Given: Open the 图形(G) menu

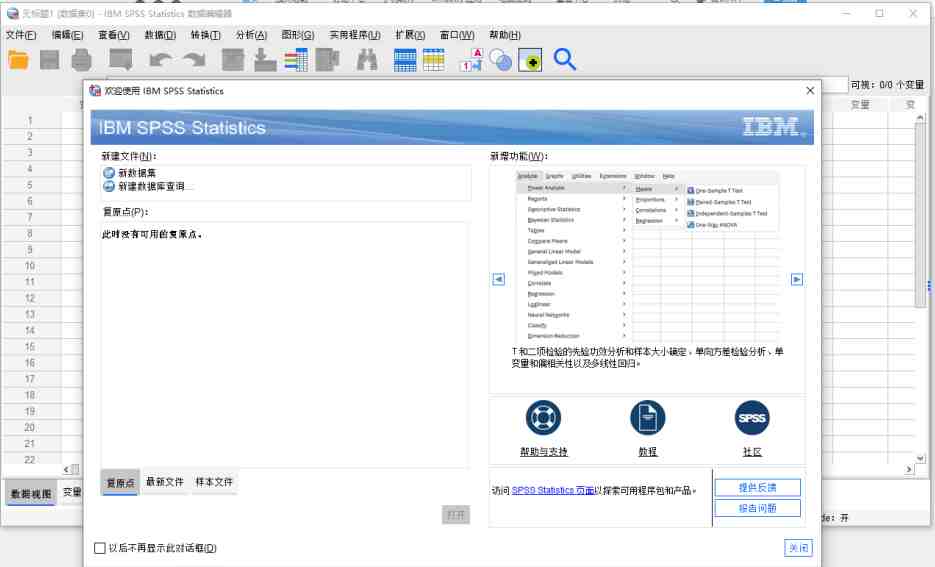Looking at the screenshot, I should (298, 35).
